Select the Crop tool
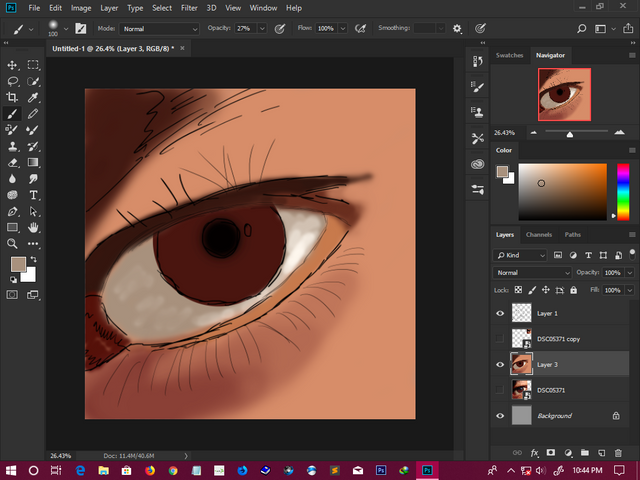 [12, 97]
